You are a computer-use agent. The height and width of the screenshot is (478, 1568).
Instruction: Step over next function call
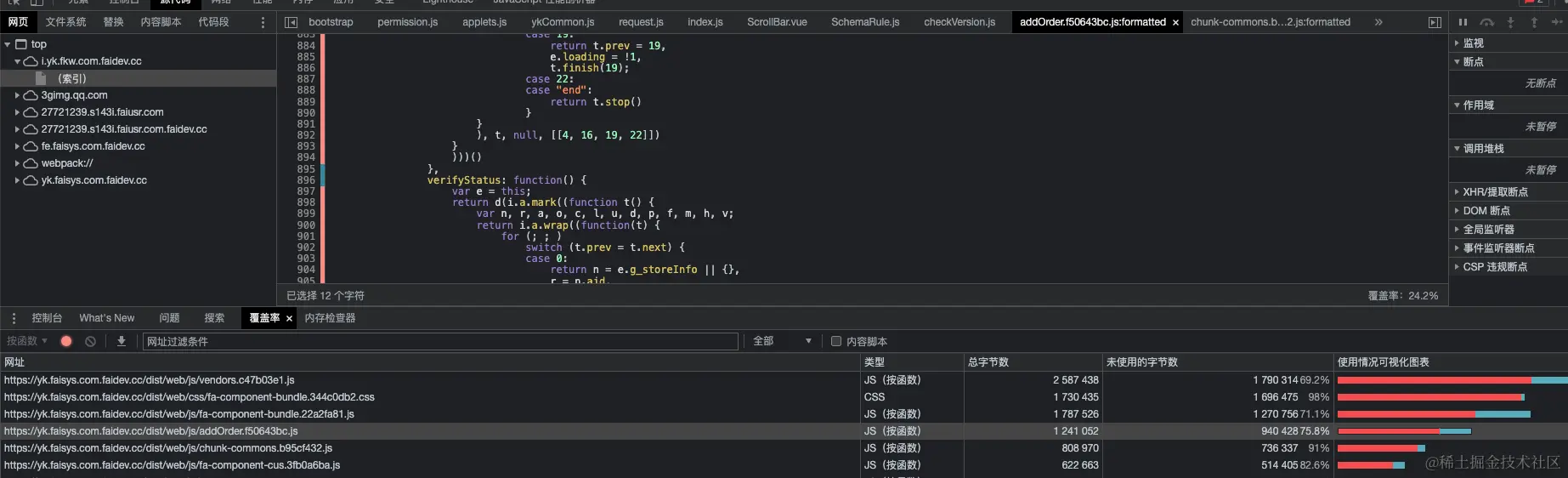(x=1486, y=22)
